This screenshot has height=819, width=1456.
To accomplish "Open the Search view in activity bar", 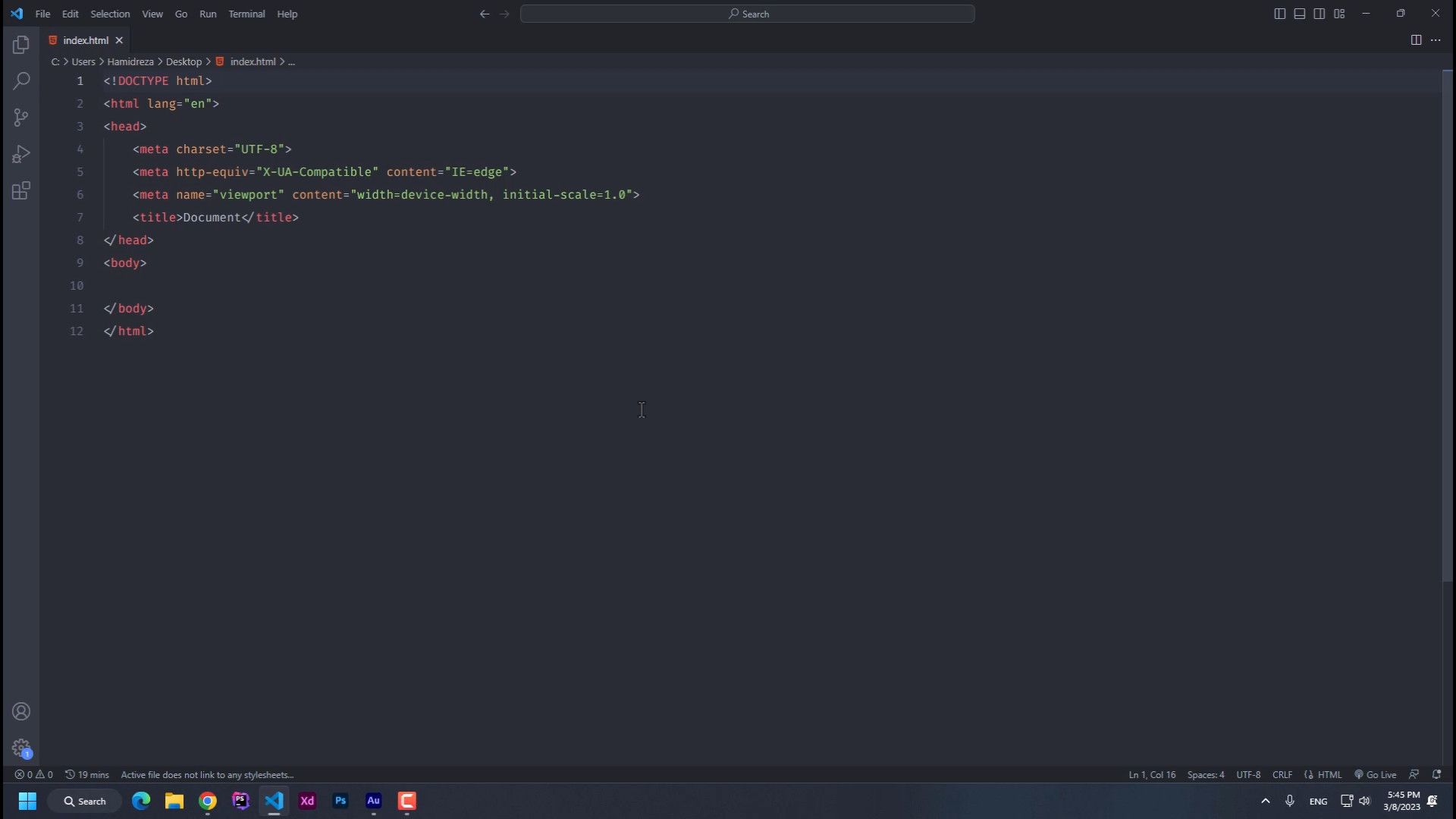I will [x=21, y=80].
